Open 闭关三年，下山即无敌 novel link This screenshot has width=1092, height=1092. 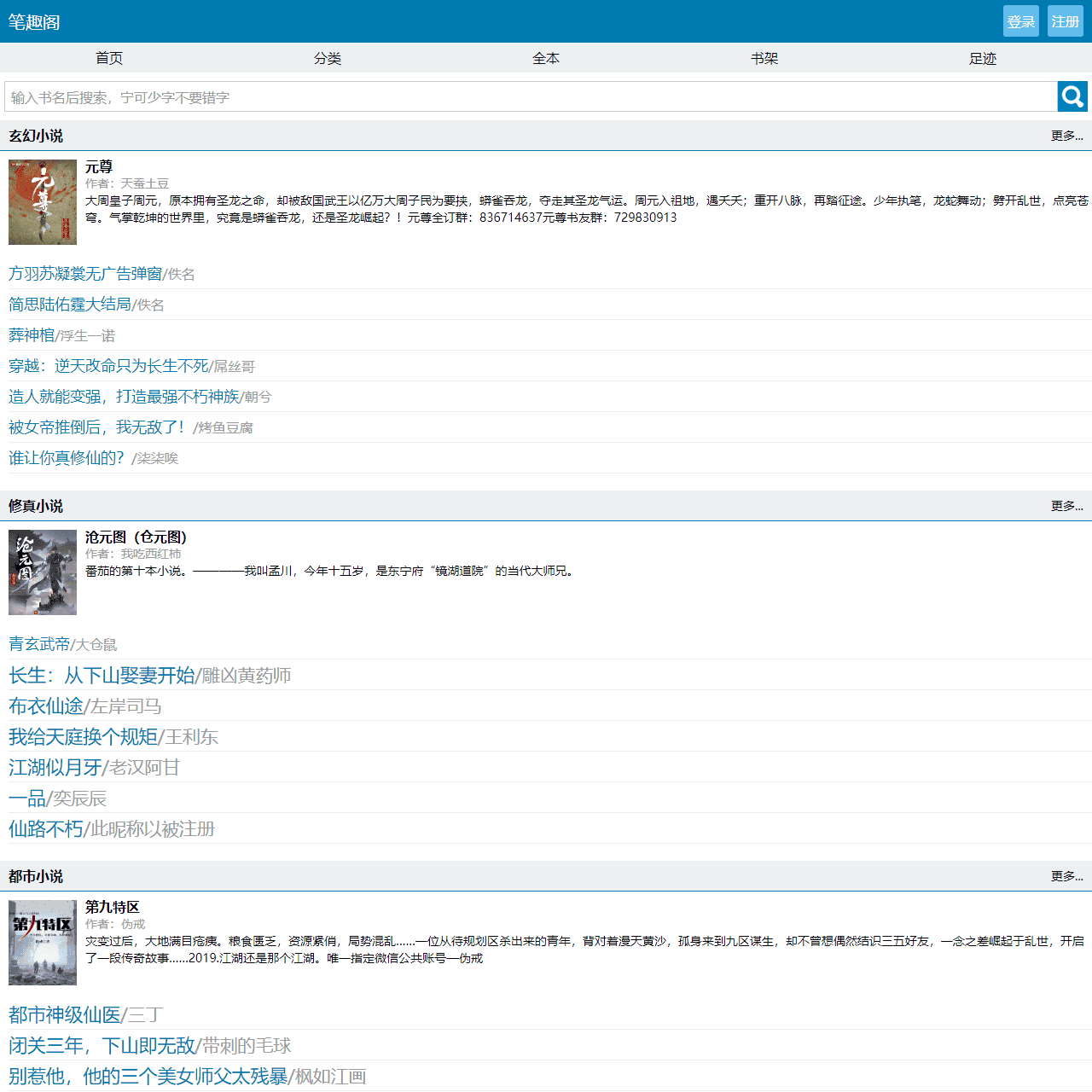[x=102, y=1045]
